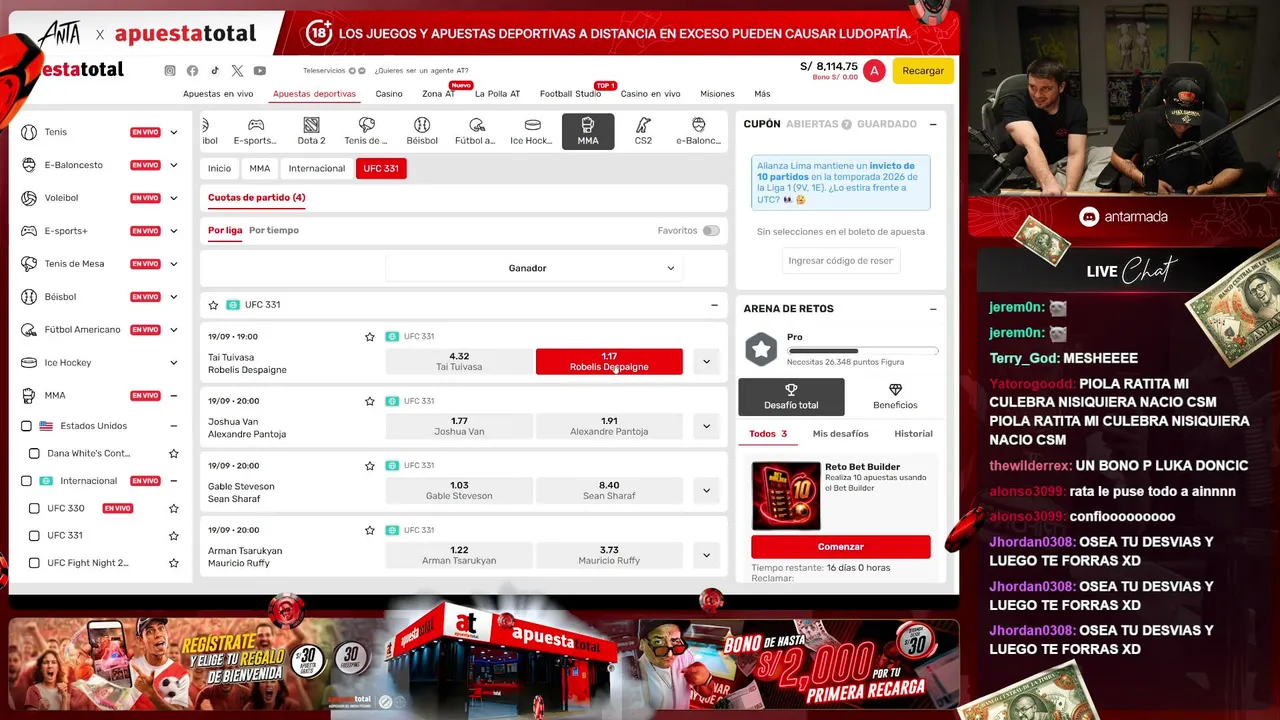This screenshot has height=720, width=1280.
Task: Expand the E-sports+ sidebar chevron
Action: [x=174, y=231]
